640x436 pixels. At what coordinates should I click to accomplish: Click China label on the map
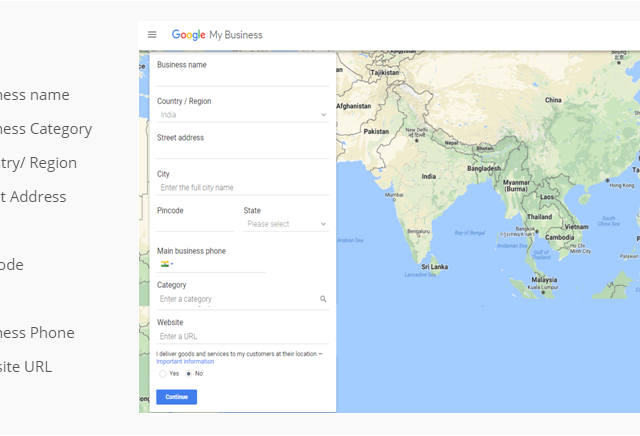click(x=552, y=100)
